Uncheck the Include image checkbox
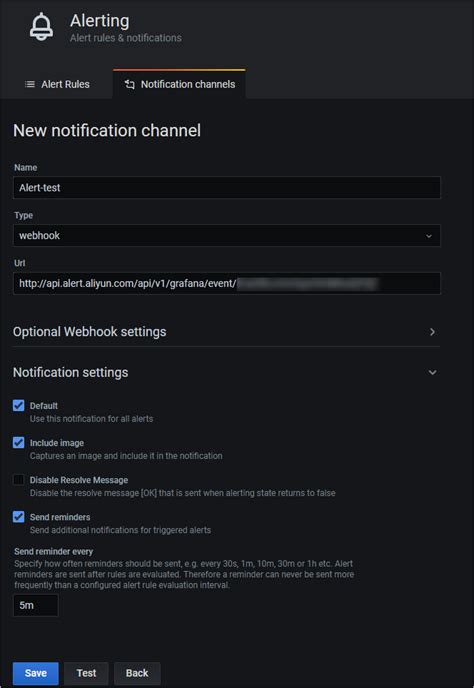The image size is (474, 688). click(18, 442)
